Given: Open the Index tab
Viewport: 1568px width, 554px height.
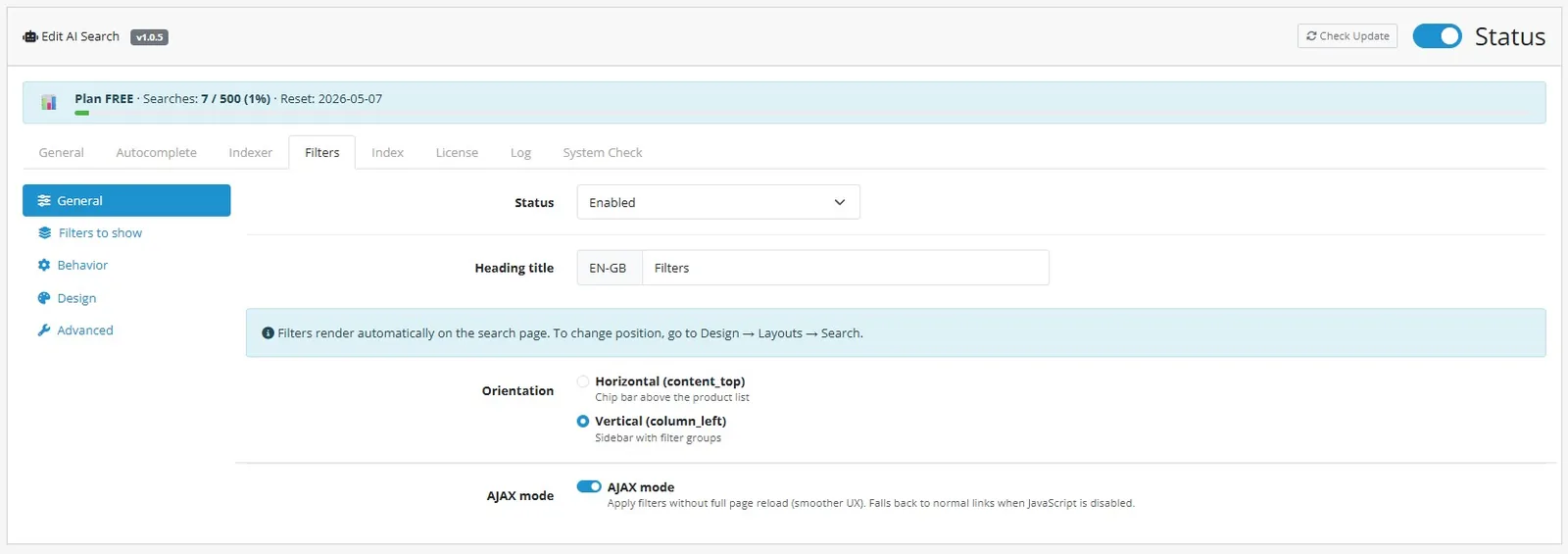Looking at the screenshot, I should 387,153.
